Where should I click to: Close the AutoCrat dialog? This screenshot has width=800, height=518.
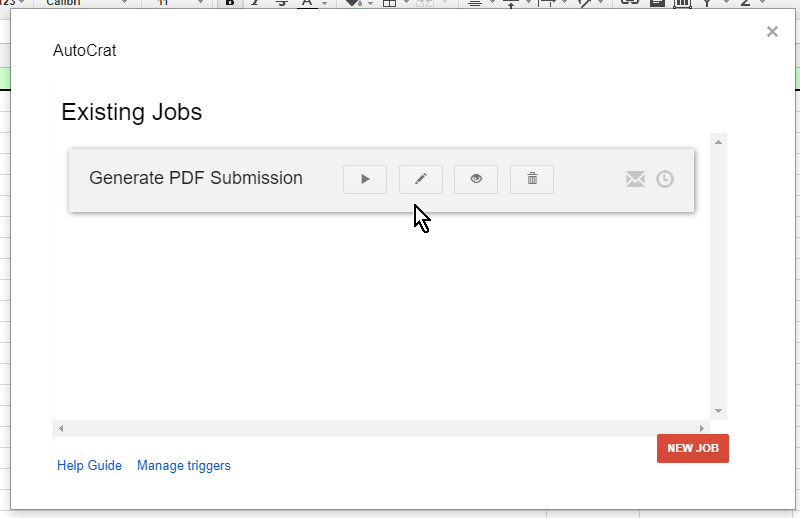click(772, 32)
